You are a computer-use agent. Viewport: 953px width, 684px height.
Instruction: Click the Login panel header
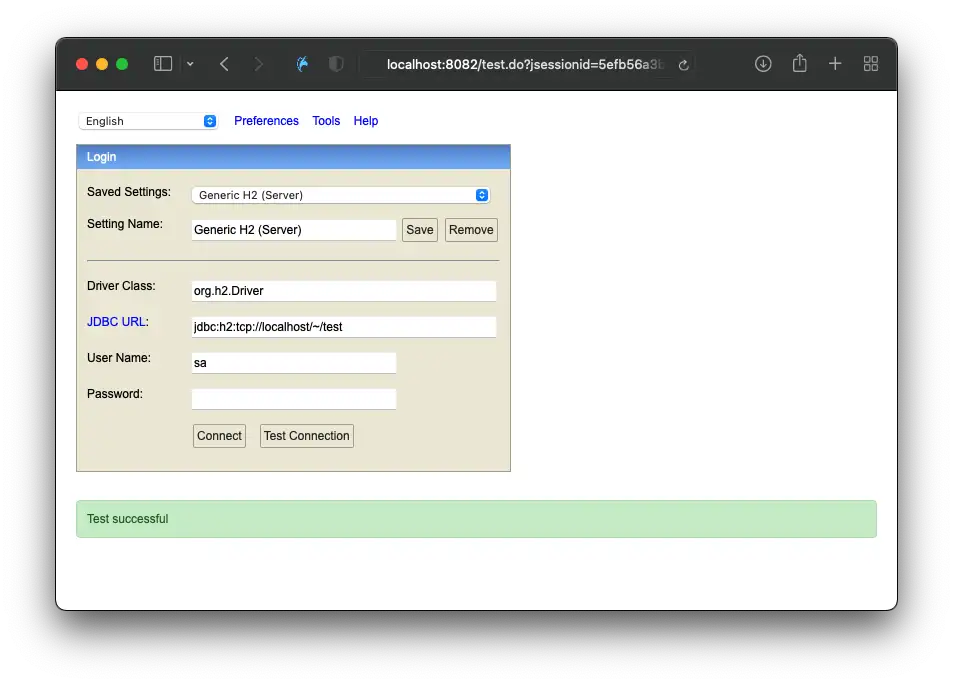pyautogui.click(x=294, y=157)
